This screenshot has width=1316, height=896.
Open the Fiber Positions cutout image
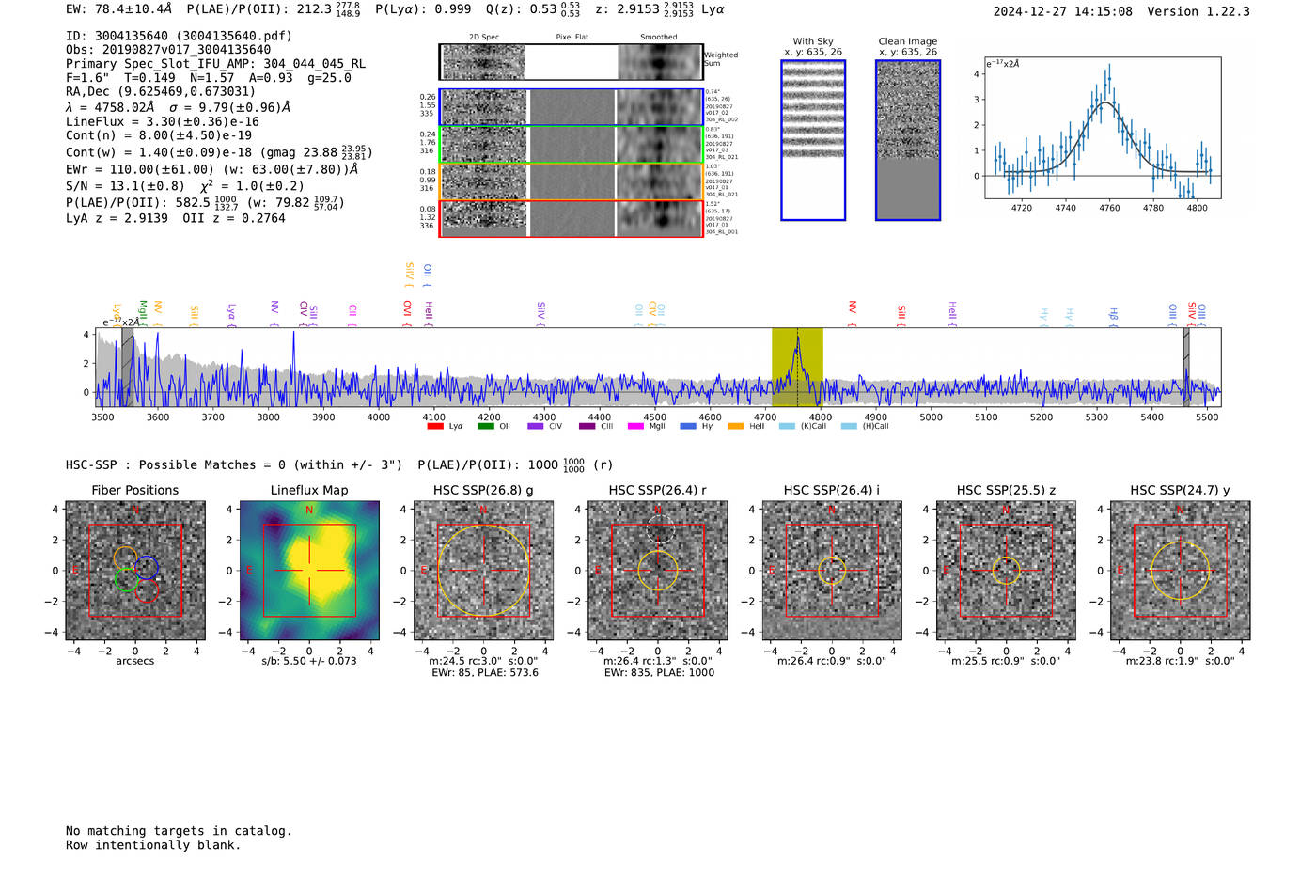tap(135, 571)
